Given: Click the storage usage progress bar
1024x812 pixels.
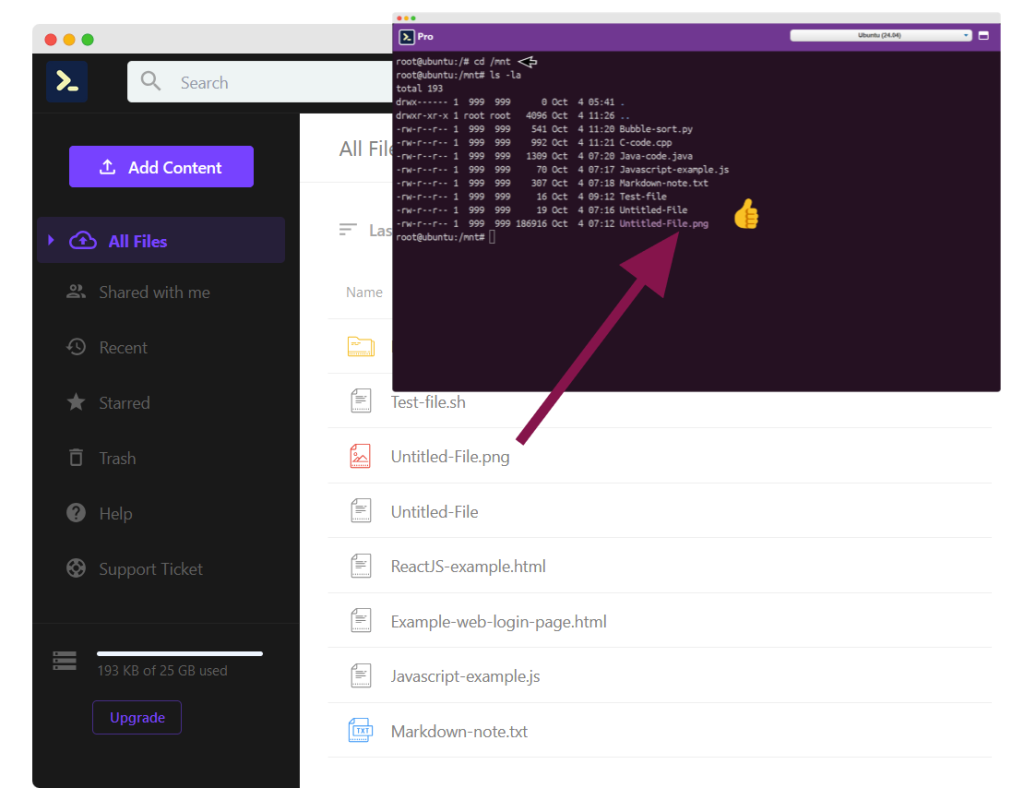Looking at the screenshot, I should (x=180, y=653).
